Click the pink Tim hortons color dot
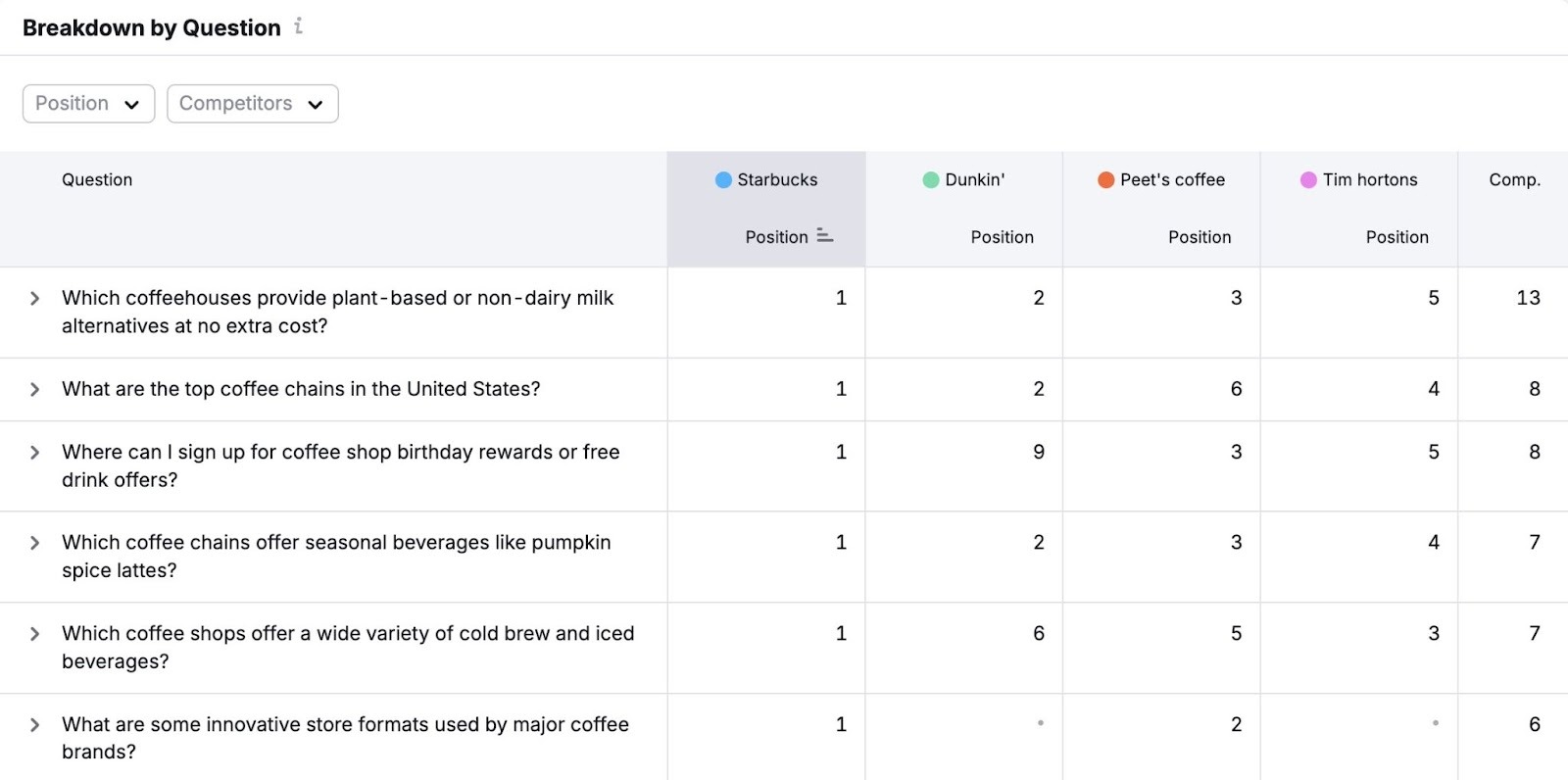 [x=1308, y=179]
